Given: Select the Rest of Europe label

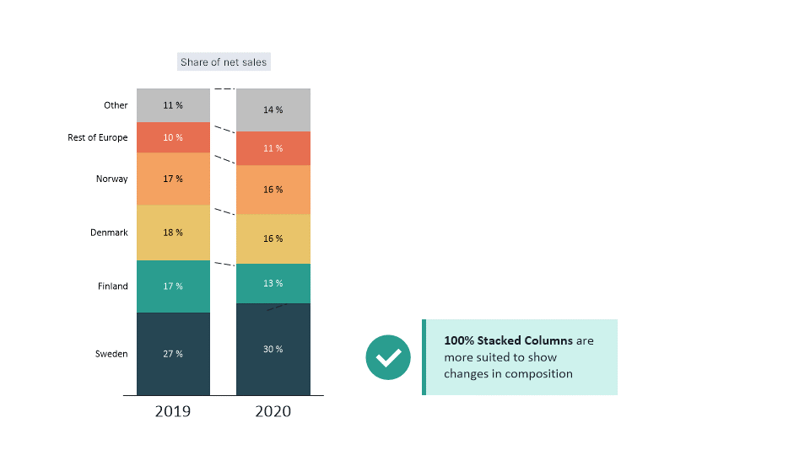Looking at the screenshot, I should pyautogui.click(x=97, y=137).
